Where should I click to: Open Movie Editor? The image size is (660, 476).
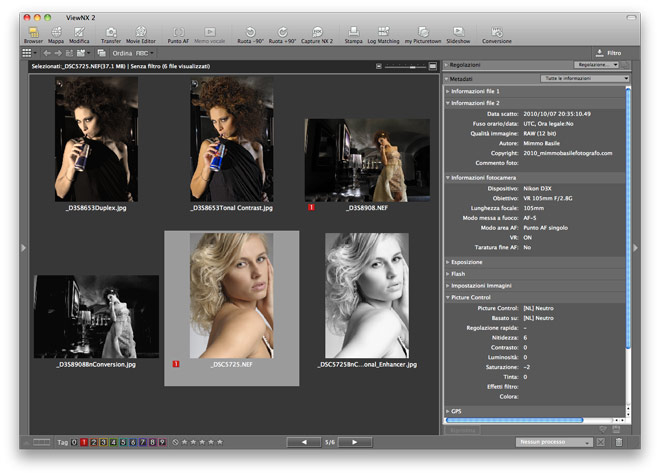141,32
